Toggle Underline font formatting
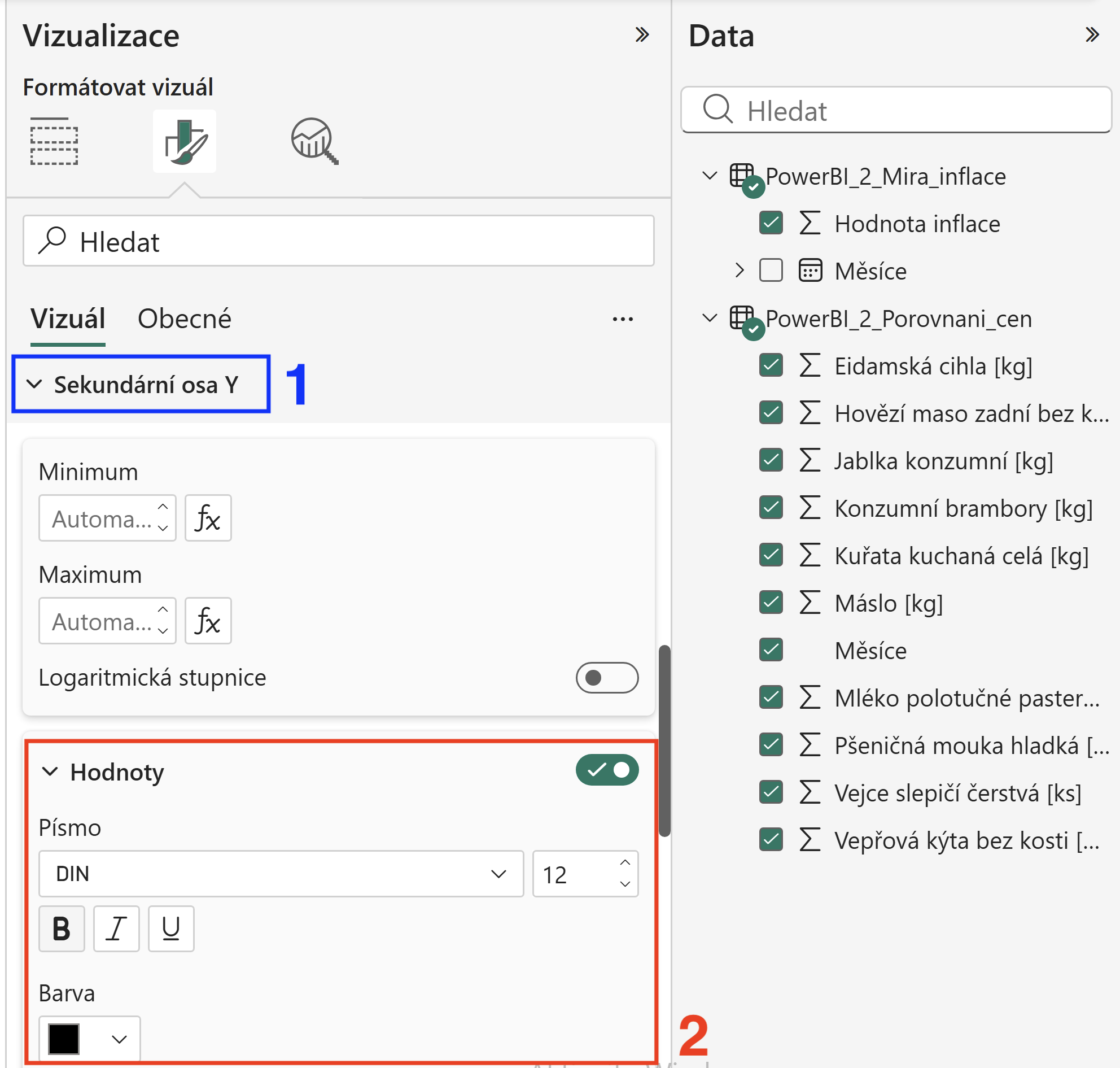 [x=170, y=928]
